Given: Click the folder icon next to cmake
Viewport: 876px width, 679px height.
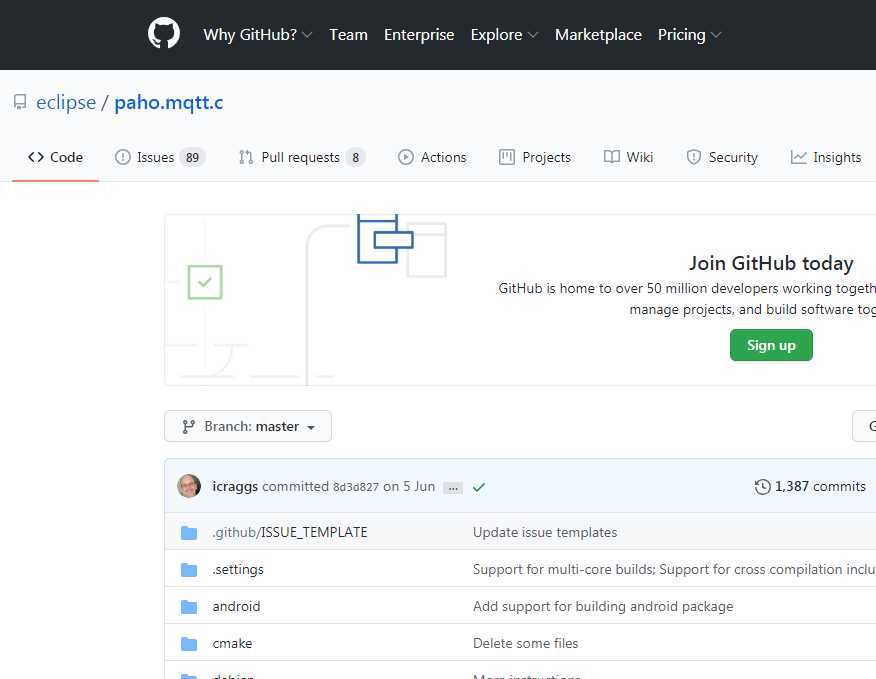Looking at the screenshot, I should pyautogui.click(x=189, y=643).
